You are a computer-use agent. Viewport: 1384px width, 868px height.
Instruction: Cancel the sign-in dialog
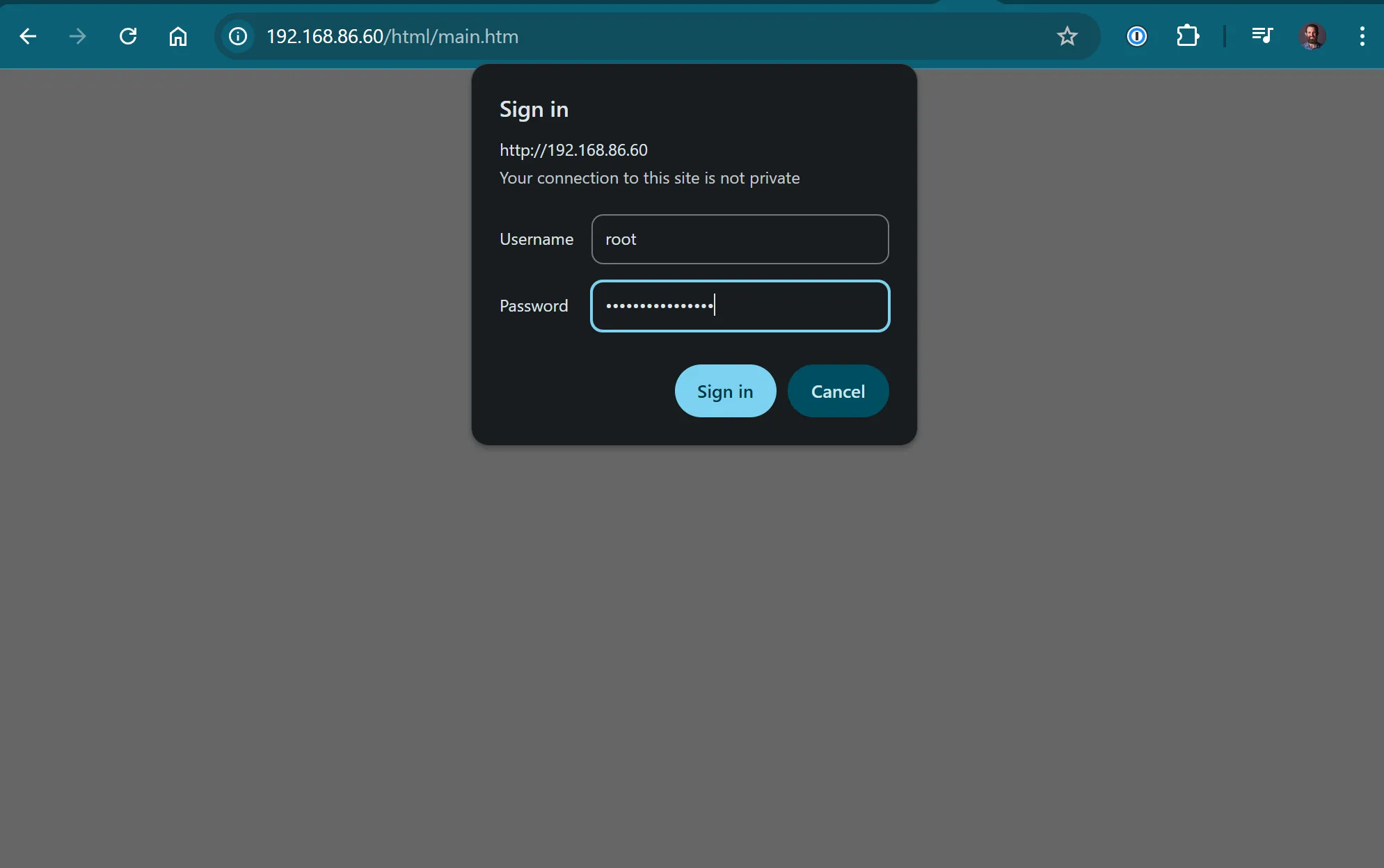(x=838, y=391)
